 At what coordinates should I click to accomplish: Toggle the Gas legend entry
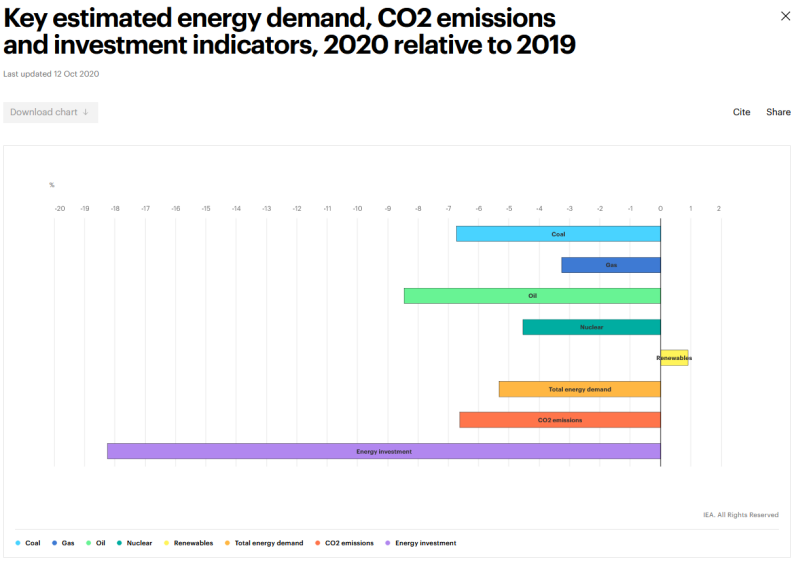62,543
